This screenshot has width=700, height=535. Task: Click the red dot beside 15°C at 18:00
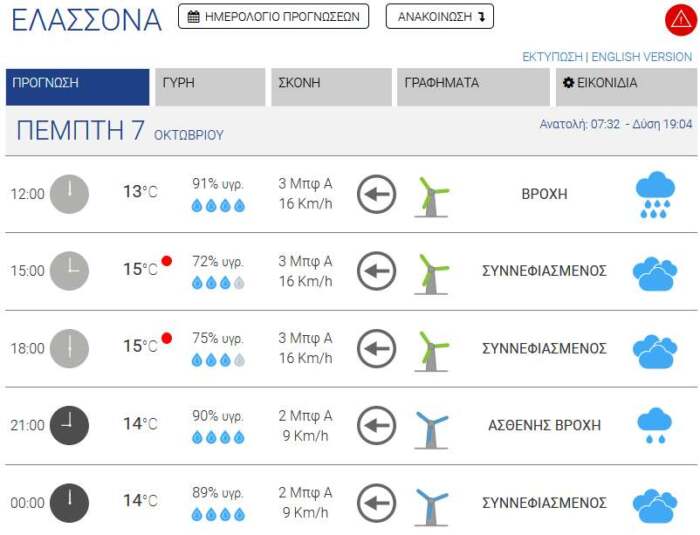(x=167, y=338)
